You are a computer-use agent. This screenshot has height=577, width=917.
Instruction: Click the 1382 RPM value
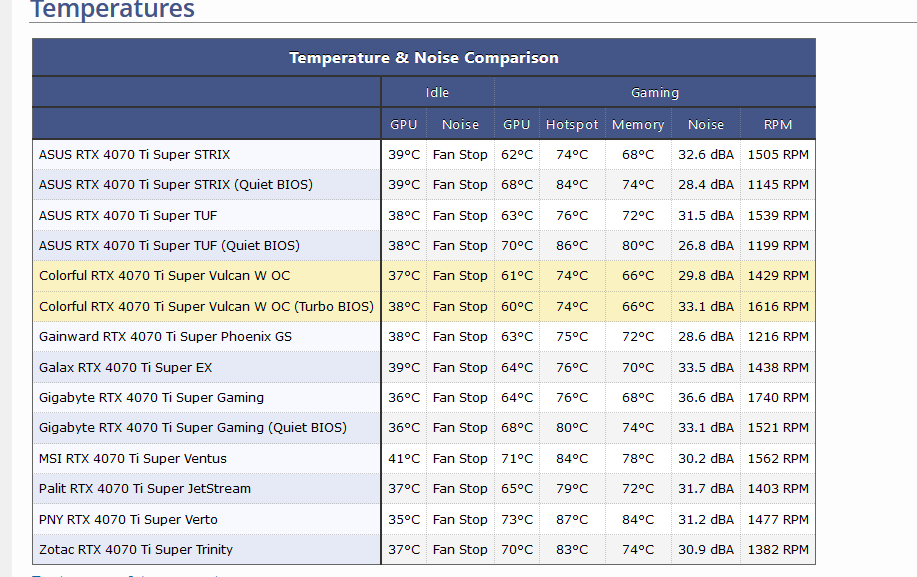click(778, 550)
